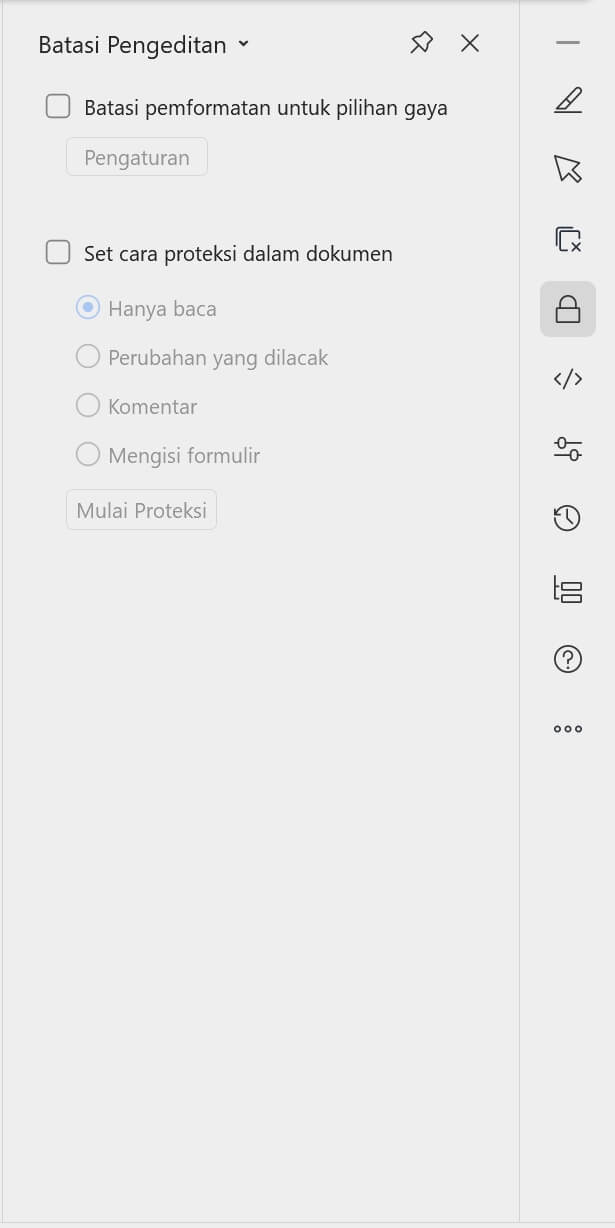Enable 'Batasi pemformatan untuk pilihan gaya'
The height and width of the screenshot is (1228, 615).
click(x=57, y=105)
